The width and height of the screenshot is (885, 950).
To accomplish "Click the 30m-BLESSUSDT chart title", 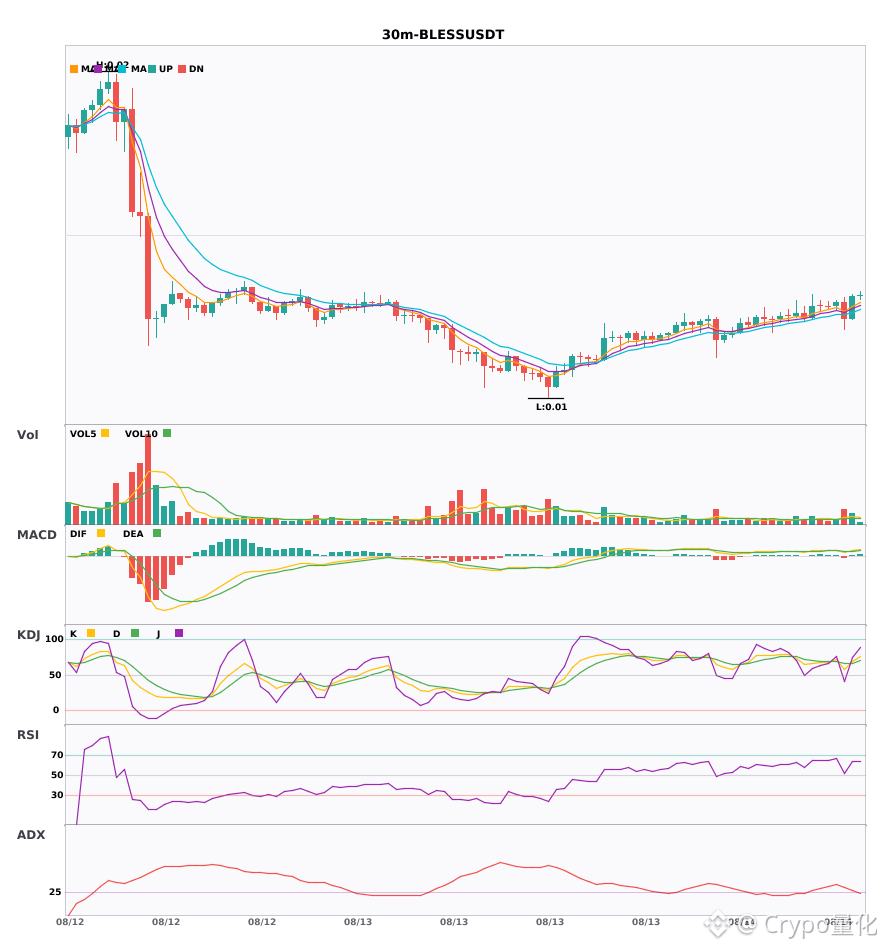I will tap(443, 35).
